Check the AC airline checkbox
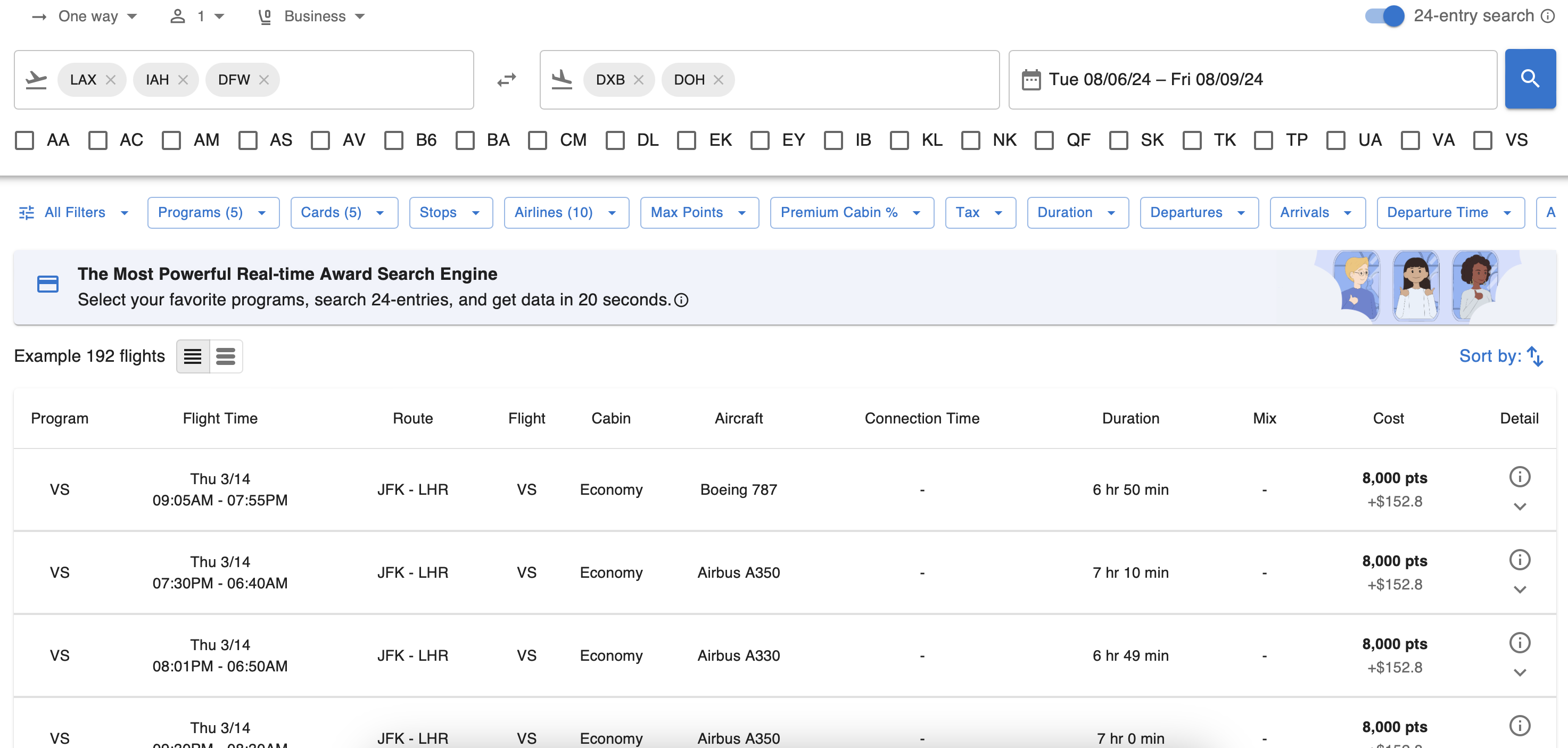 [98, 140]
